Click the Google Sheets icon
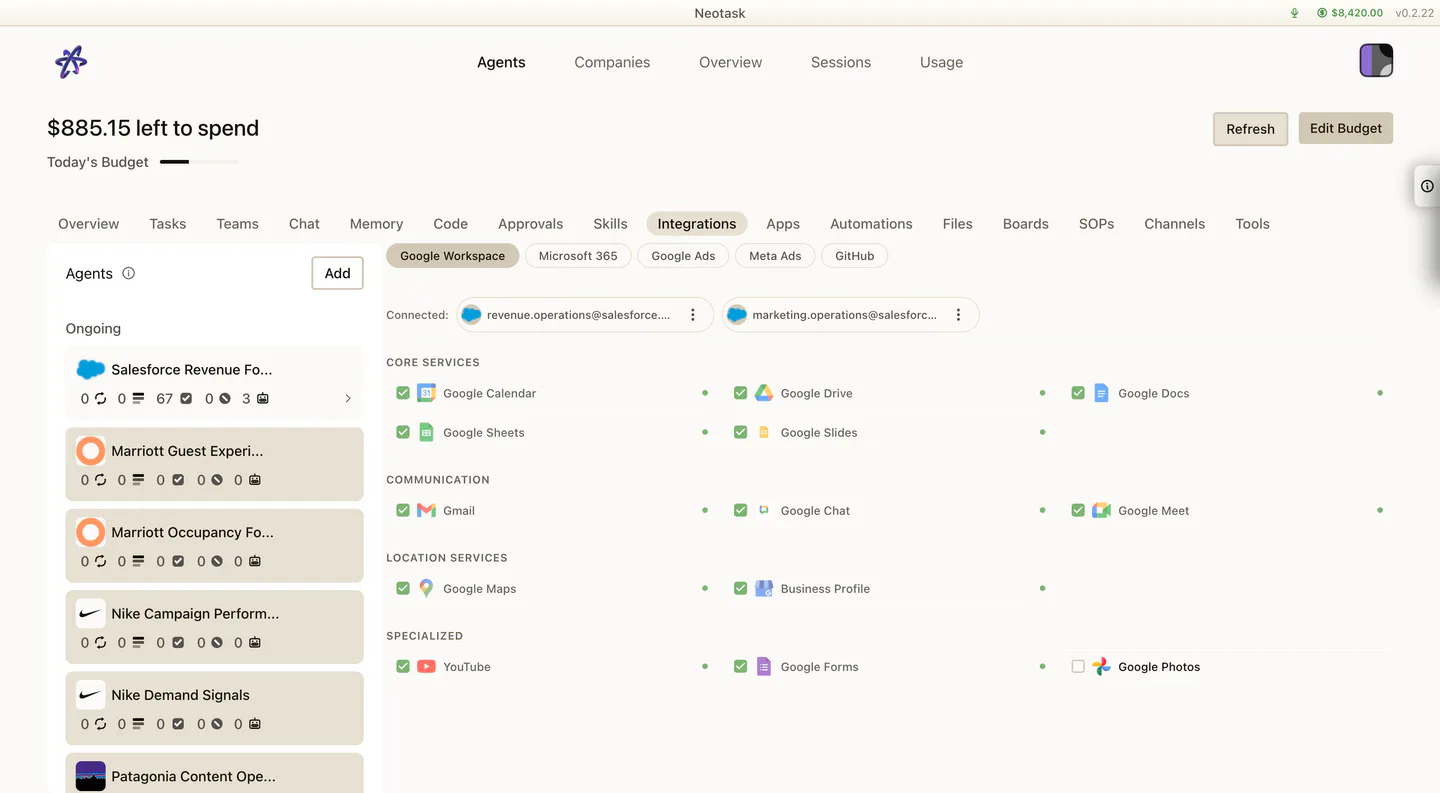The width and height of the screenshot is (1440, 793). pos(426,432)
